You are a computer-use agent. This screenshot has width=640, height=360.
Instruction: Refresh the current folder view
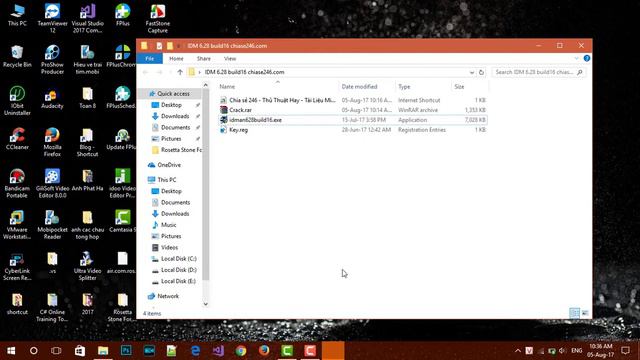point(481,72)
